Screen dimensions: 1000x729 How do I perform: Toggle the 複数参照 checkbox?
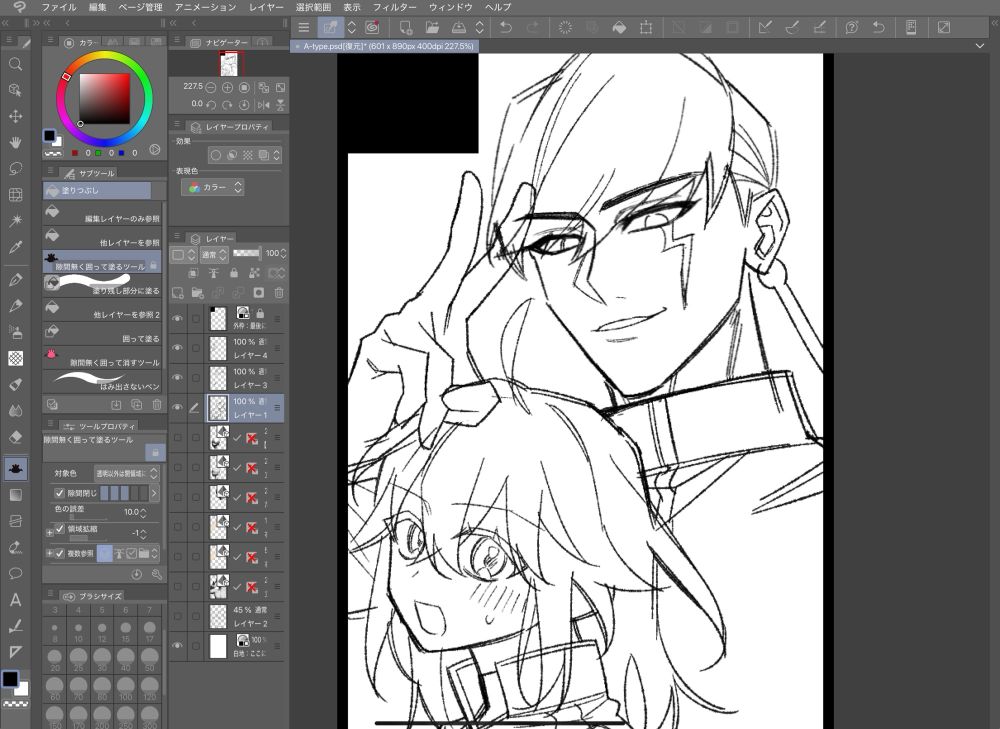[59, 553]
